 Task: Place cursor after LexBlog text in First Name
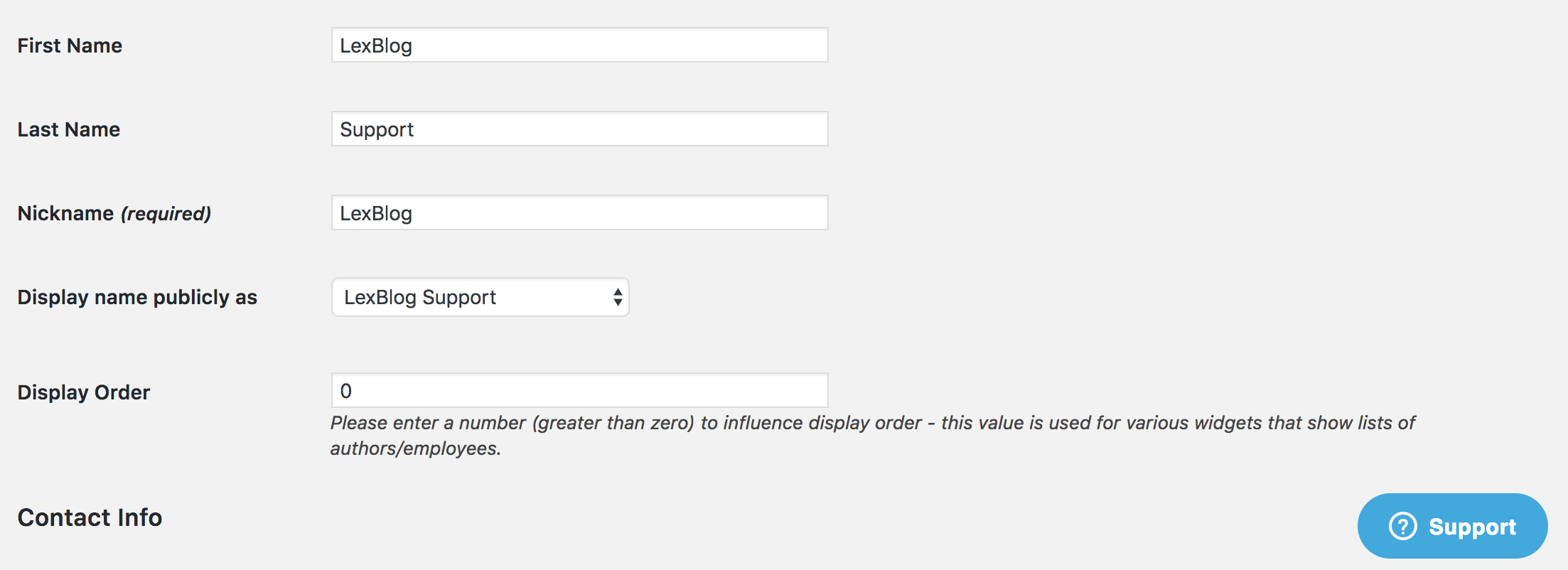tap(414, 45)
